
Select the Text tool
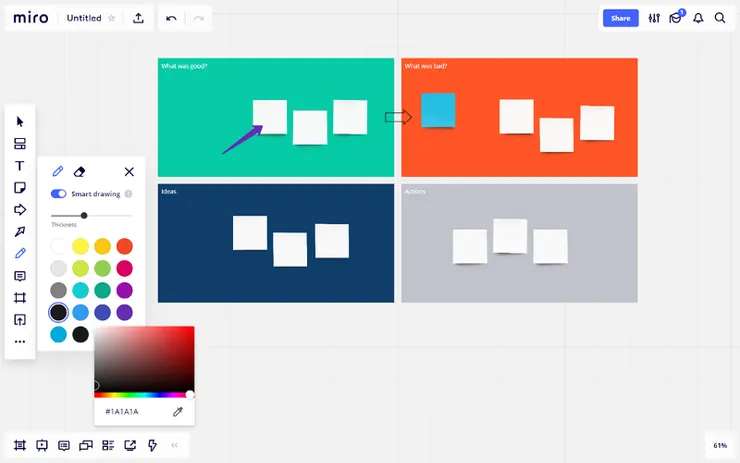pyautogui.click(x=20, y=166)
